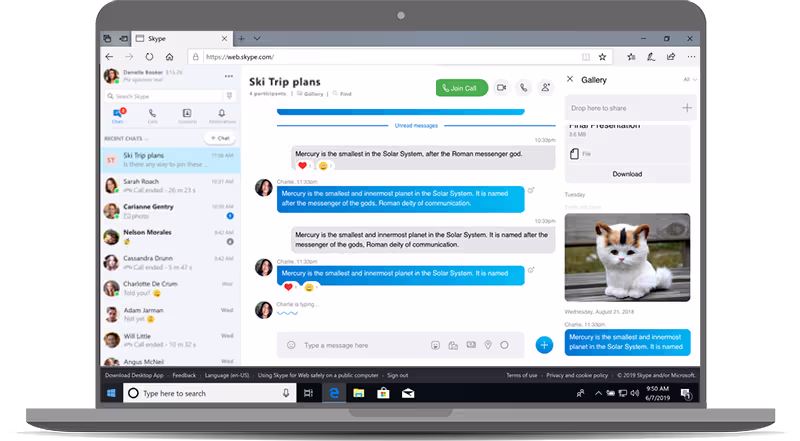Open the All filter dropdown in Gallery

click(x=689, y=80)
